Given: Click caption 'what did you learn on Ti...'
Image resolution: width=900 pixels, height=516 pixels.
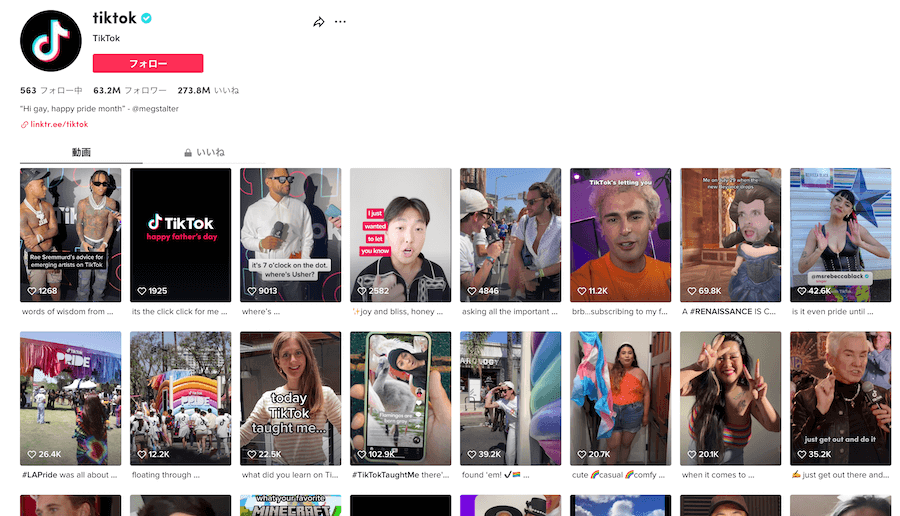Looking at the screenshot, I should pyautogui.click(x=290, y=475).
